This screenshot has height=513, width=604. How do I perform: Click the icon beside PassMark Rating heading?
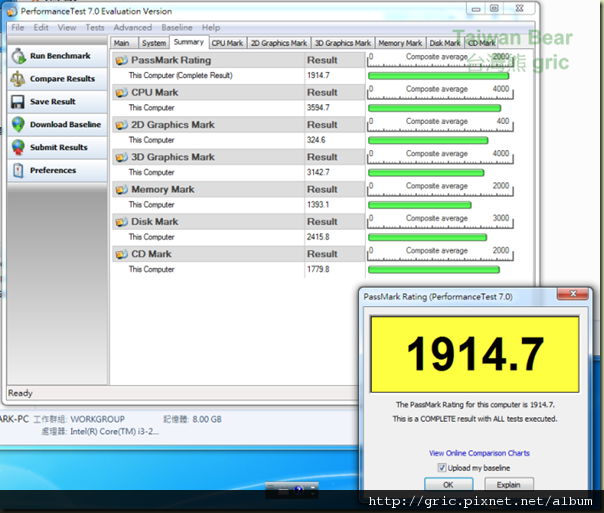click(121, 60)
